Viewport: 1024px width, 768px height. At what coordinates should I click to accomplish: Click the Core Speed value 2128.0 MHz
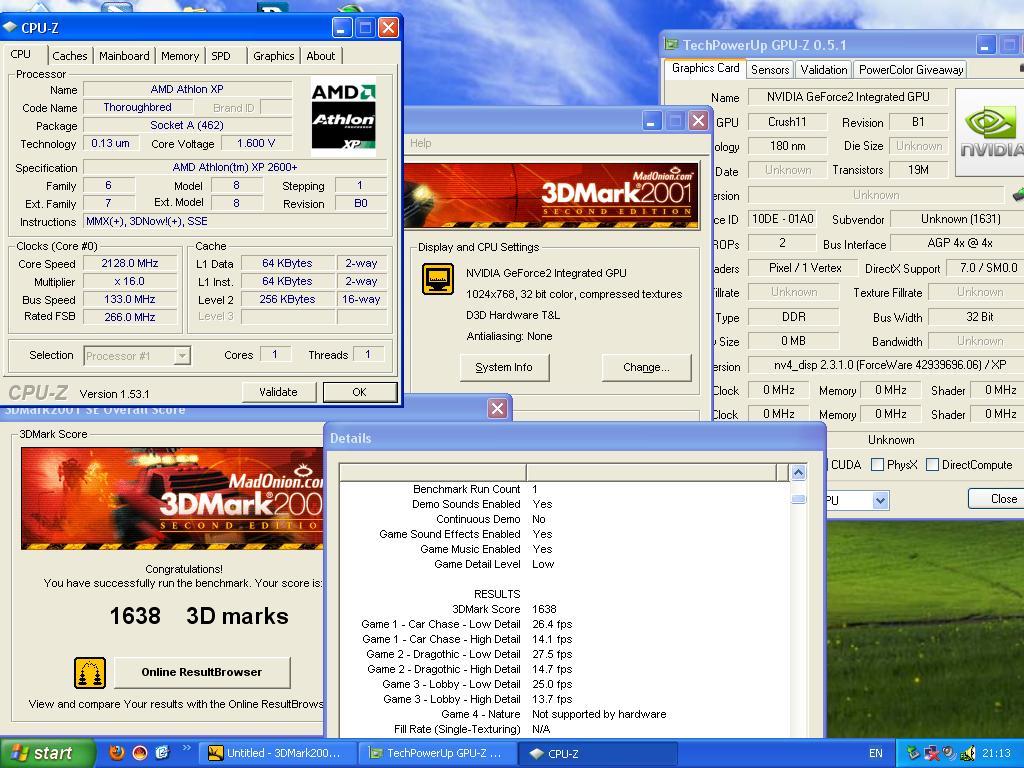129,263
